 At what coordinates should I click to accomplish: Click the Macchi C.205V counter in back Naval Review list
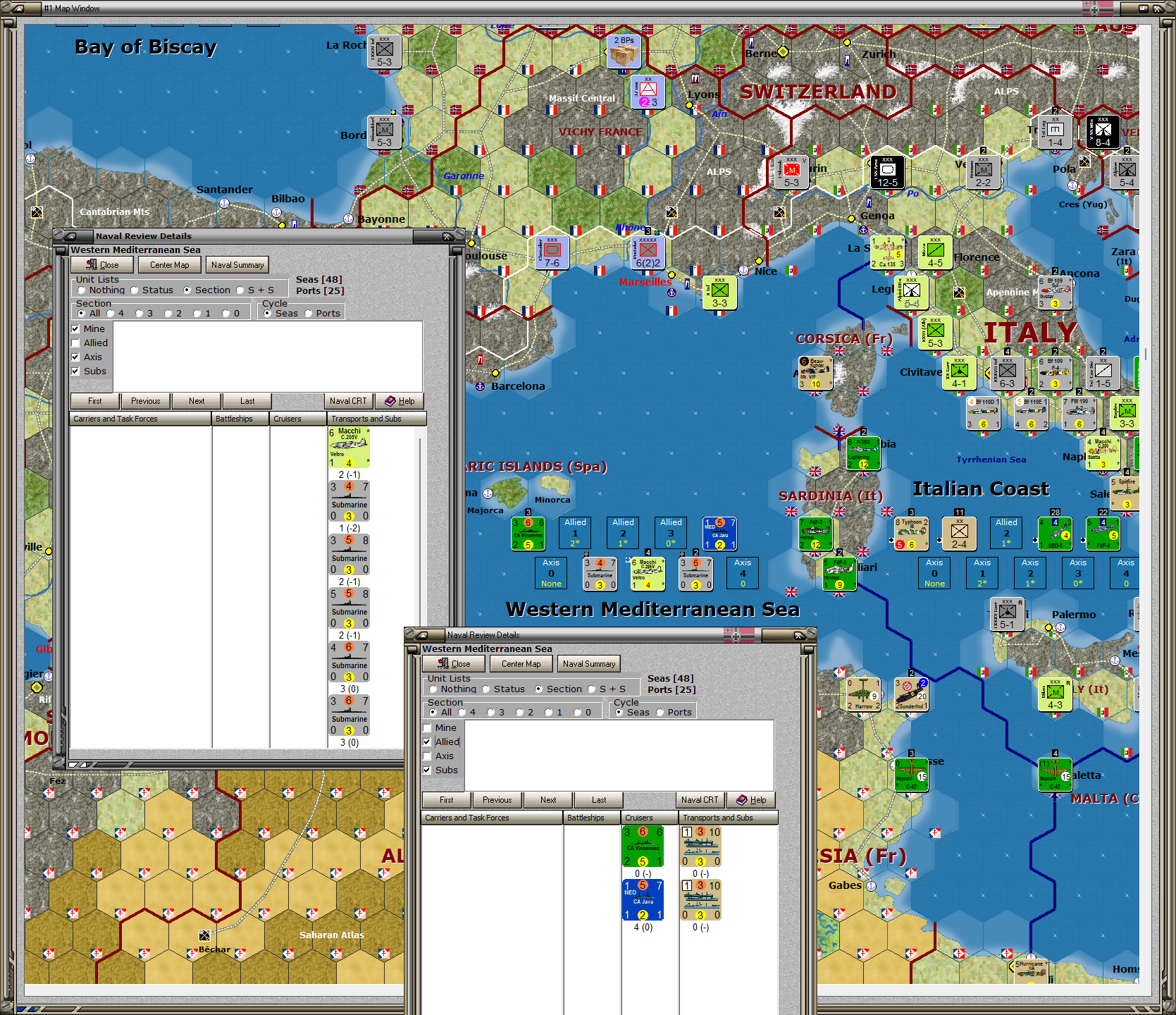click(x=349, y=447)
